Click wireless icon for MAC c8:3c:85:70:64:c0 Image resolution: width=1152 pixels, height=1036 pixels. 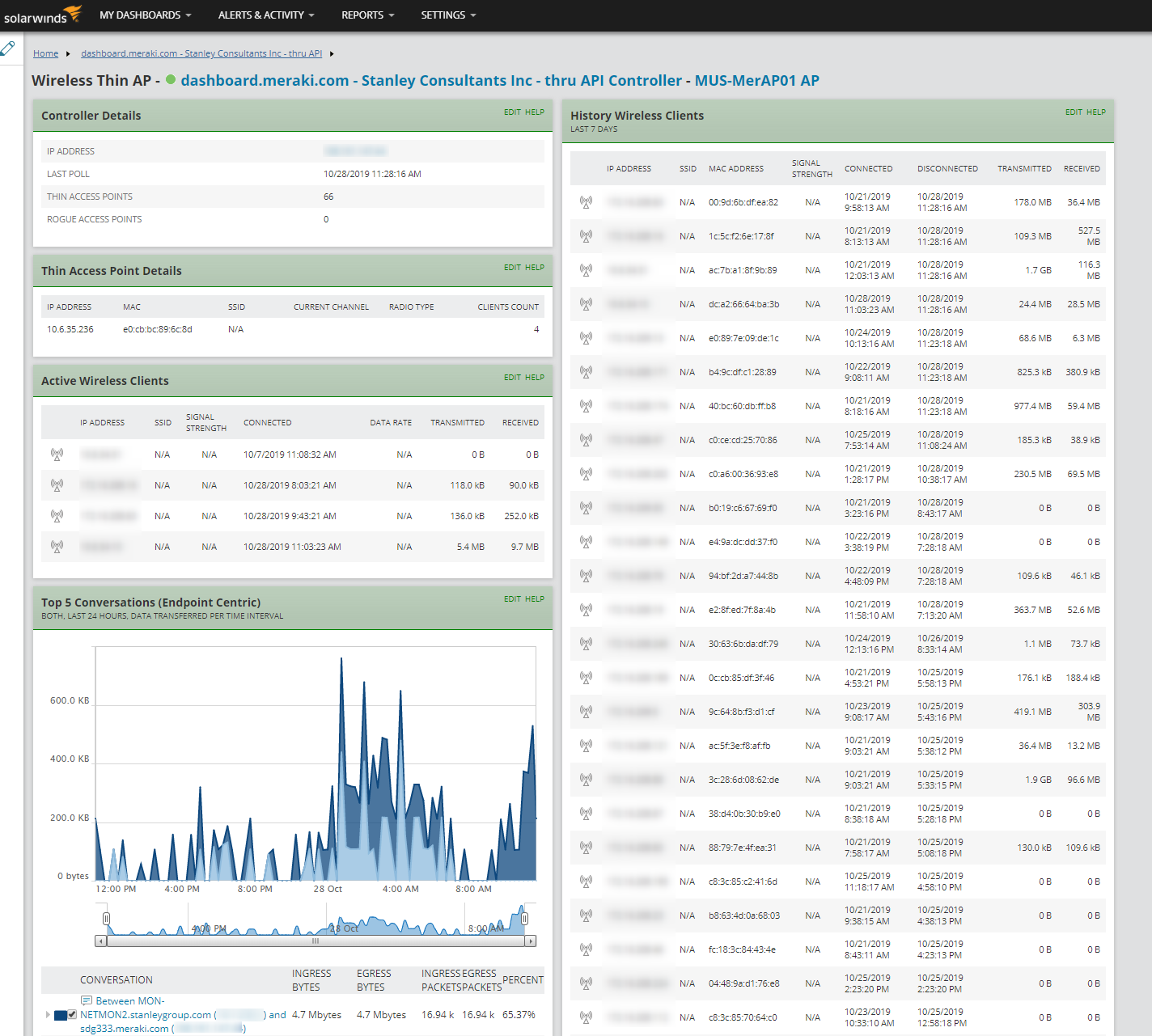tap(586, 1017)
